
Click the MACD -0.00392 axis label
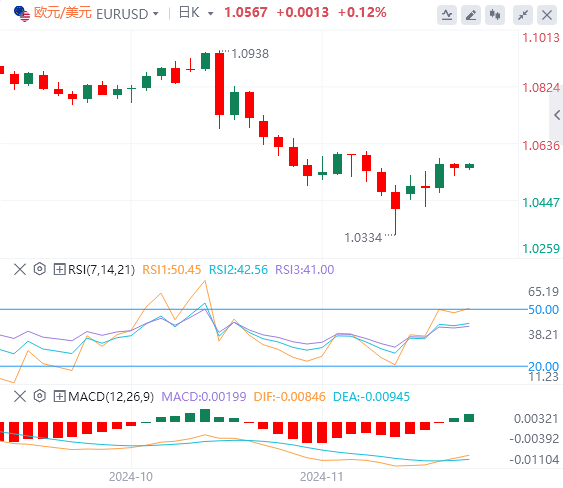(x=534, y=439)
